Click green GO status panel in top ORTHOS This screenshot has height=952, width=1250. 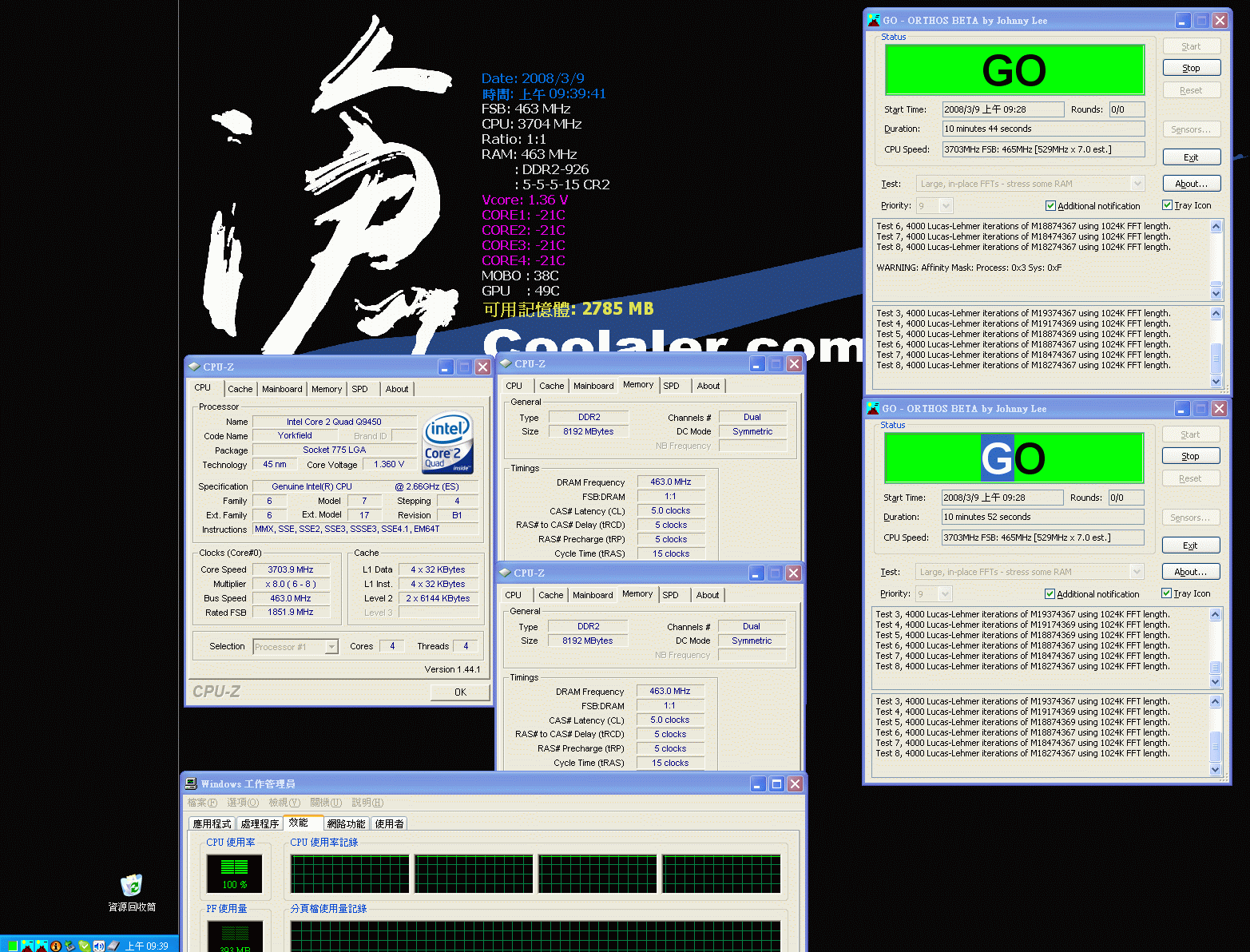(x=1015, y=70)
